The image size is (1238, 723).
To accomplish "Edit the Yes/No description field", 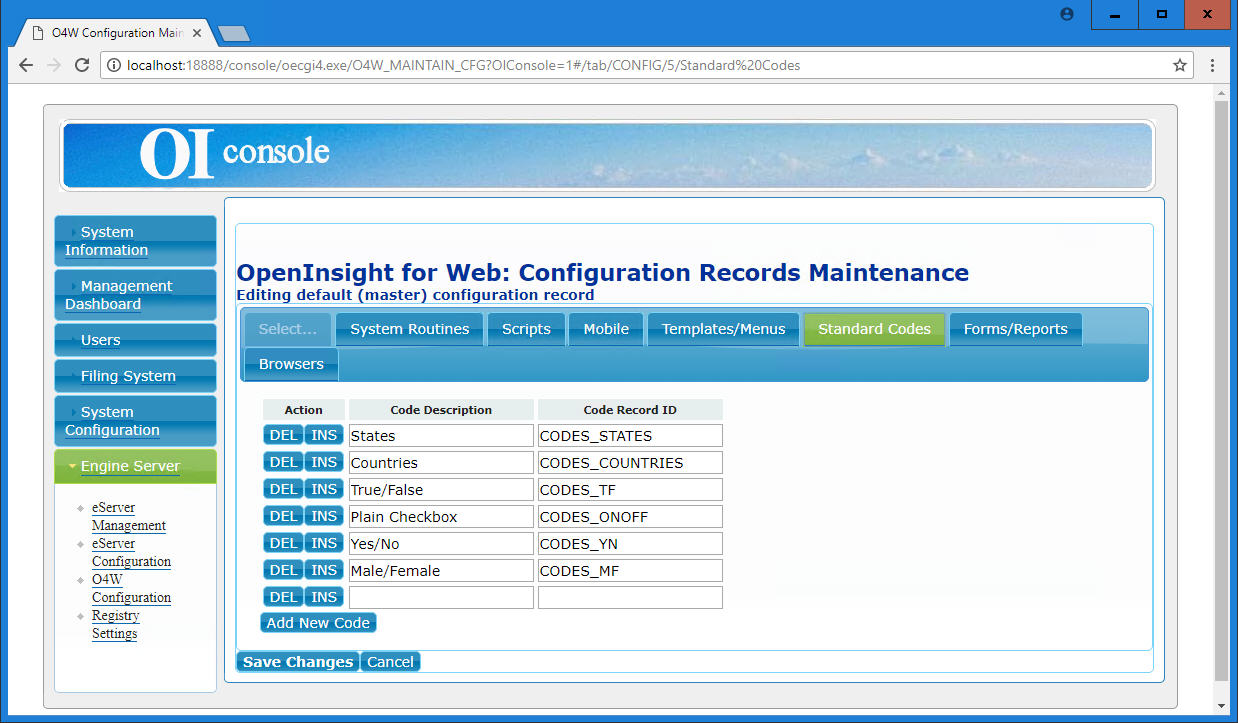I will 441,544.
